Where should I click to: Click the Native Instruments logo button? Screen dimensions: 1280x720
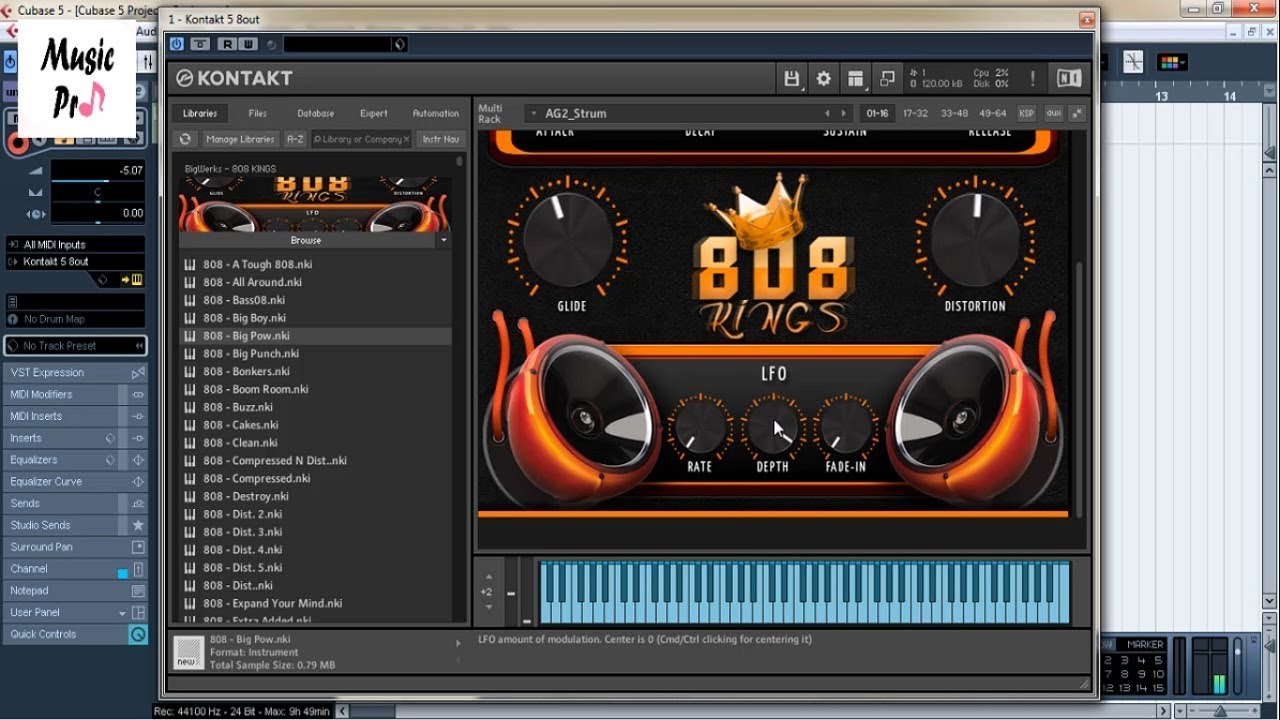(1069, 78)
